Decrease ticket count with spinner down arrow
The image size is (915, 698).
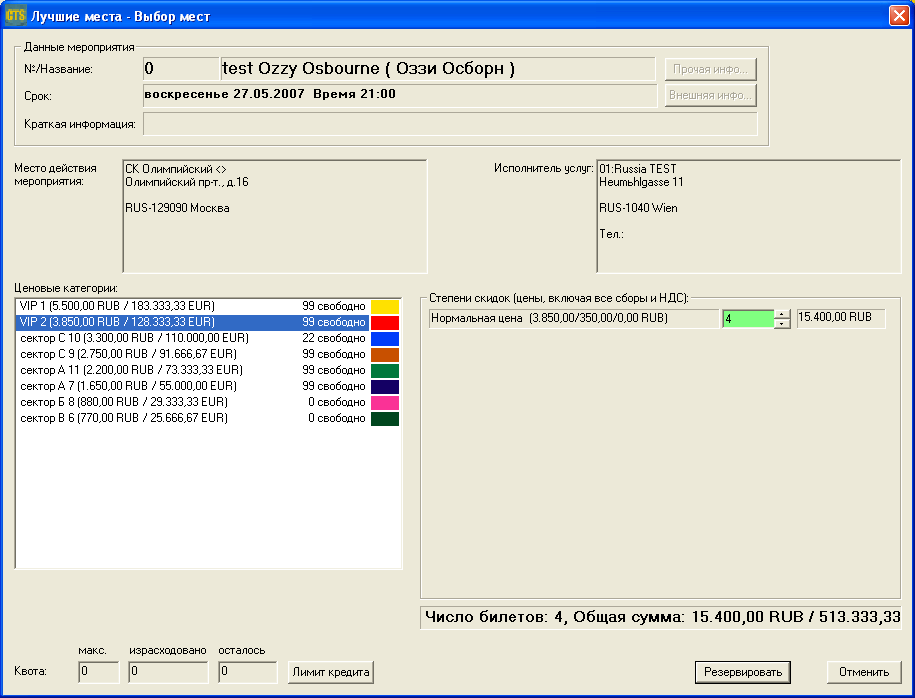coord(782,324)
